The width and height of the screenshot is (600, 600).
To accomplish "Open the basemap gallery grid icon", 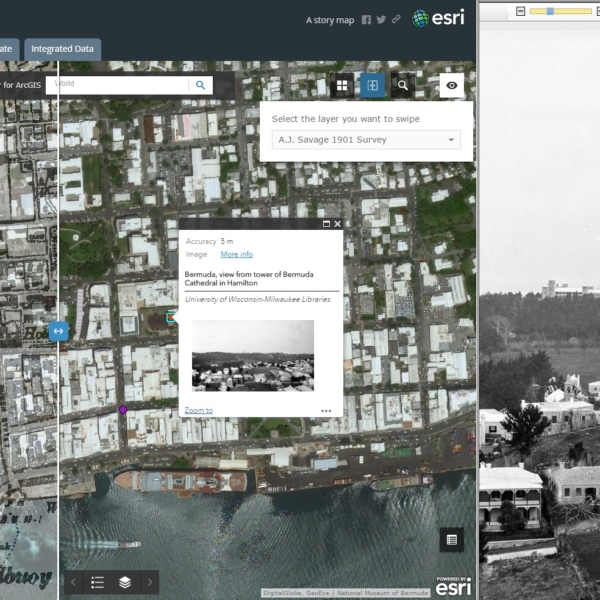I will pos(342,86).
